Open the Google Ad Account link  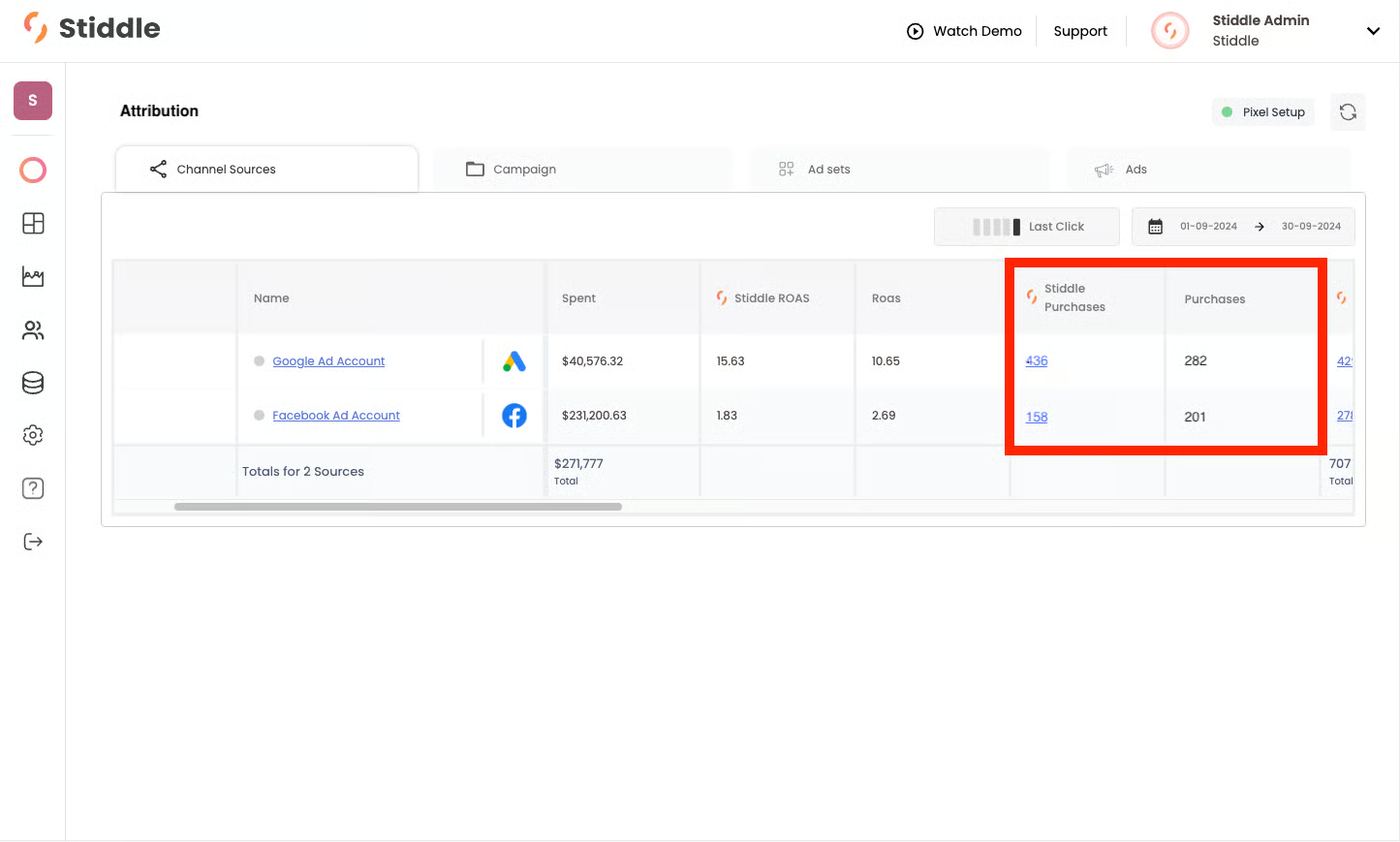(x=329, y=361)
